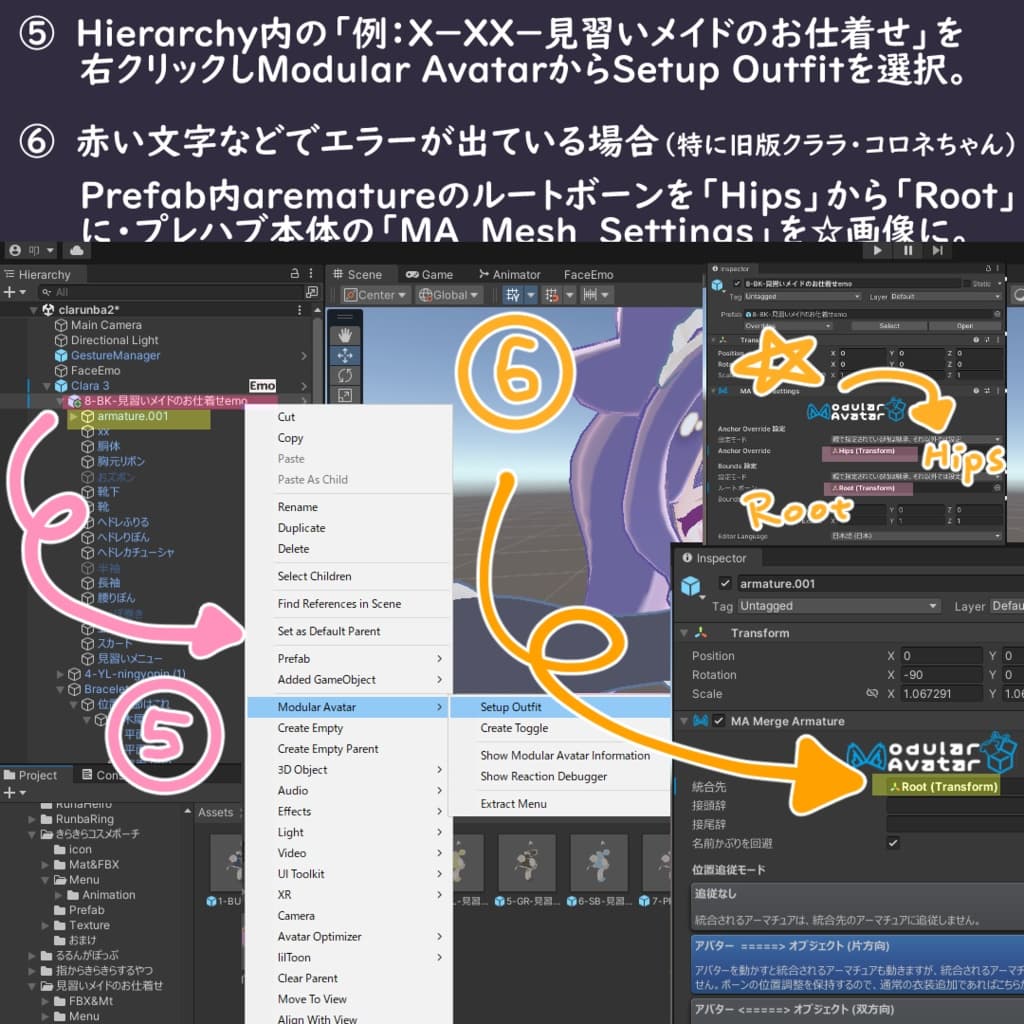Collapse the MA Merge Armature component
The width and height of the screenshot is (1024, 1024).
684,721
